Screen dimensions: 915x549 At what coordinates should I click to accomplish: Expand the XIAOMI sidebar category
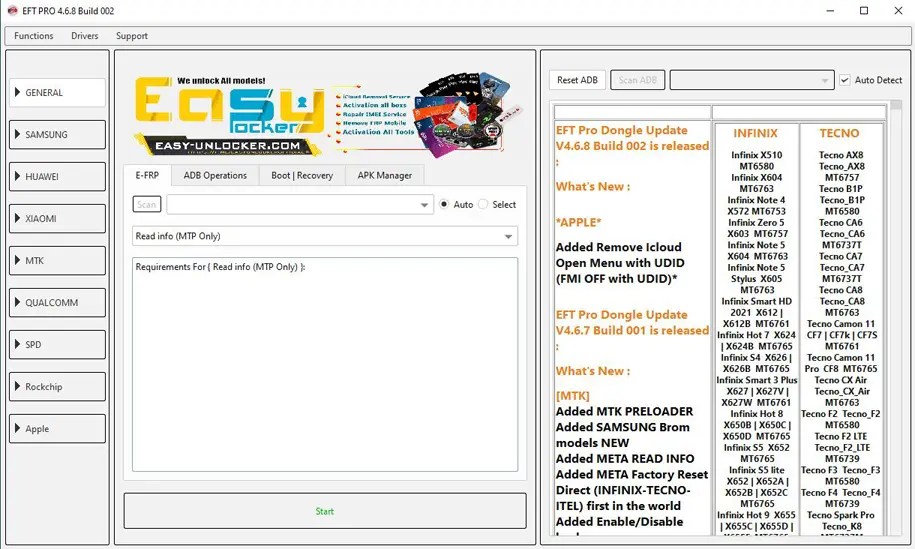pyautogui.click(x=57, y=218)
